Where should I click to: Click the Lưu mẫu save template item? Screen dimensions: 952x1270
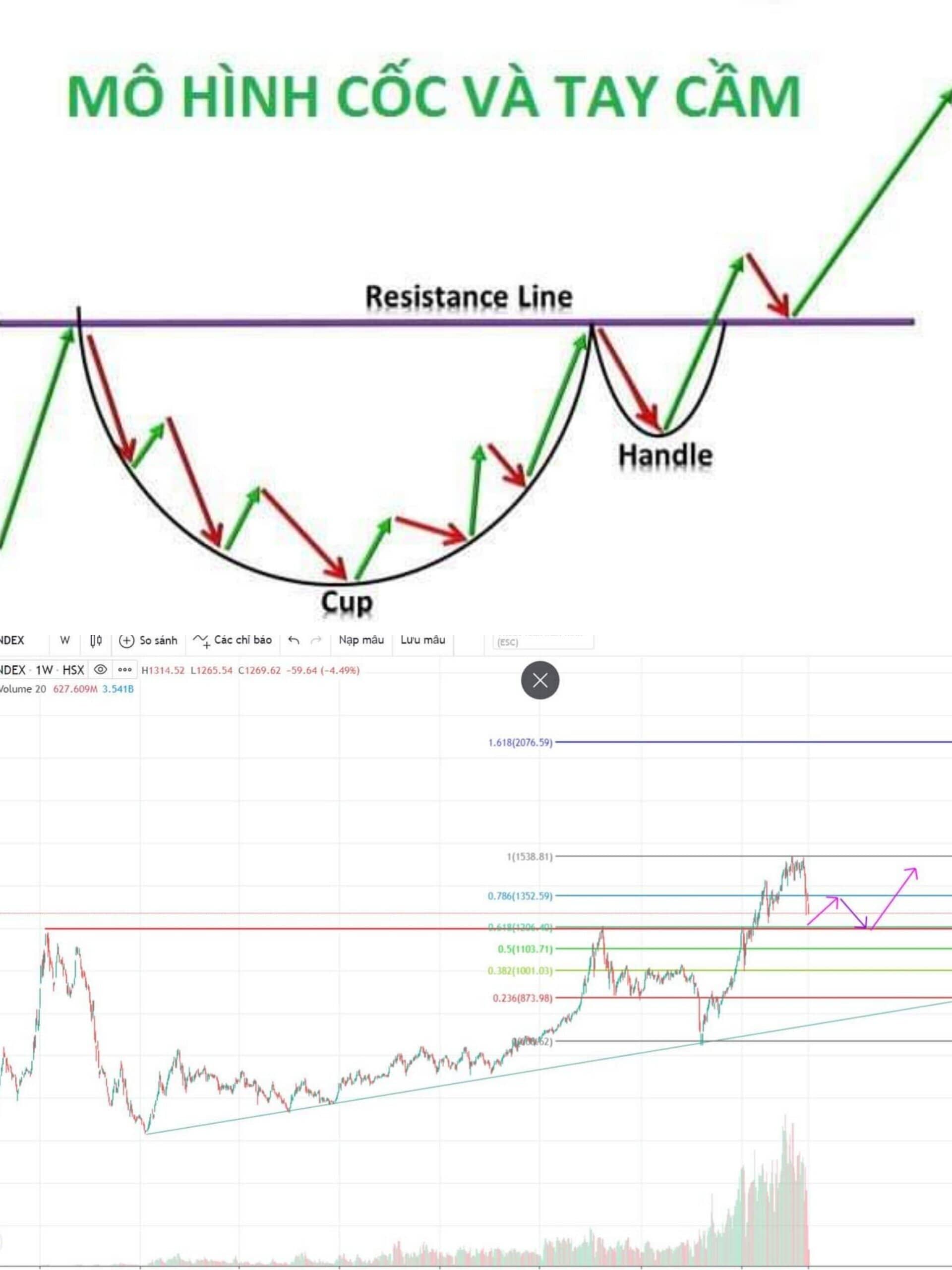click(423, 639)
